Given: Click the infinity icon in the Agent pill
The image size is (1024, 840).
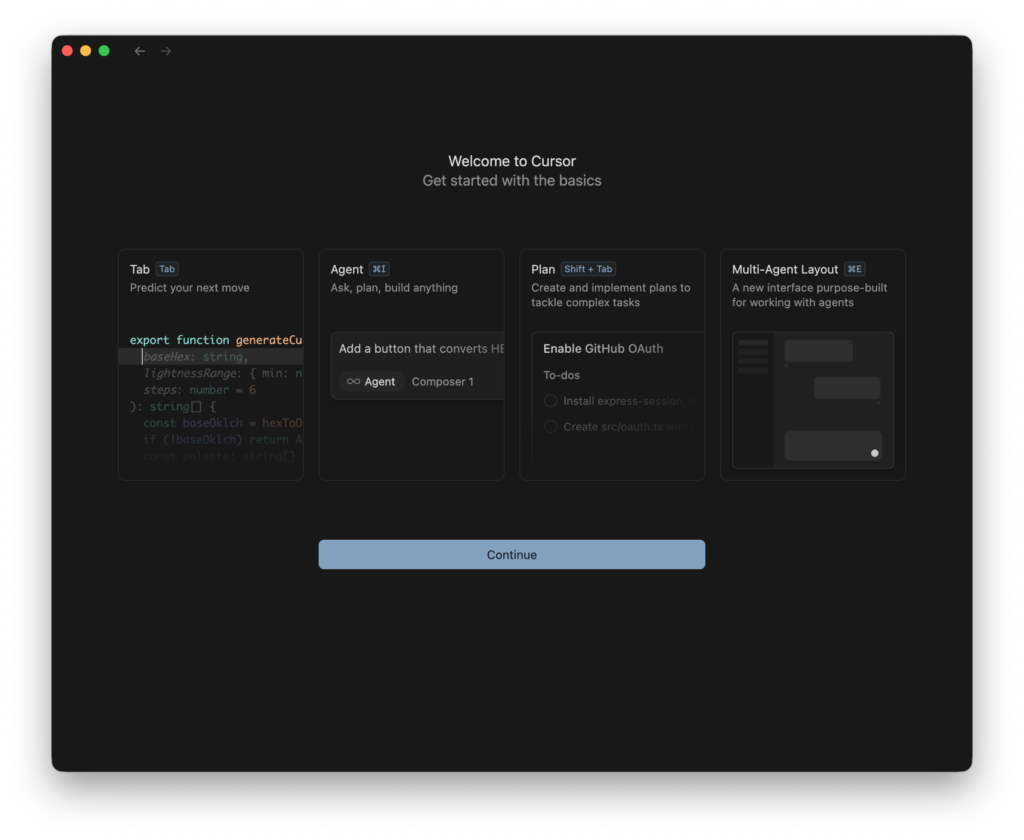Looking at the screenshot, I should (x=353, y=381).
